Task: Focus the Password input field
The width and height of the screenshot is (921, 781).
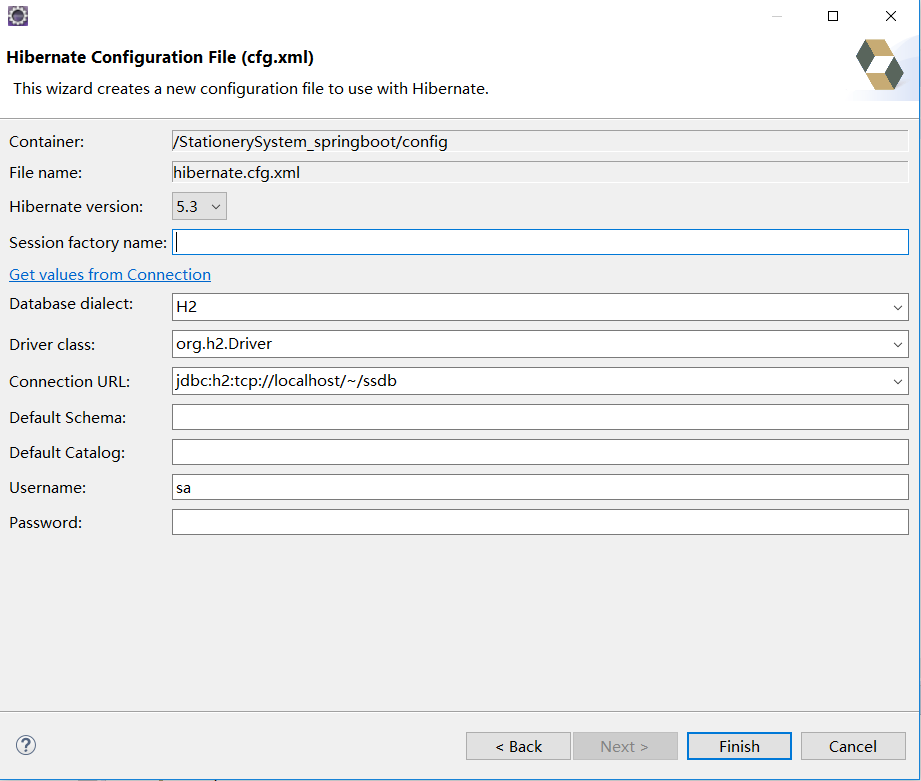Action: point(540,522)
